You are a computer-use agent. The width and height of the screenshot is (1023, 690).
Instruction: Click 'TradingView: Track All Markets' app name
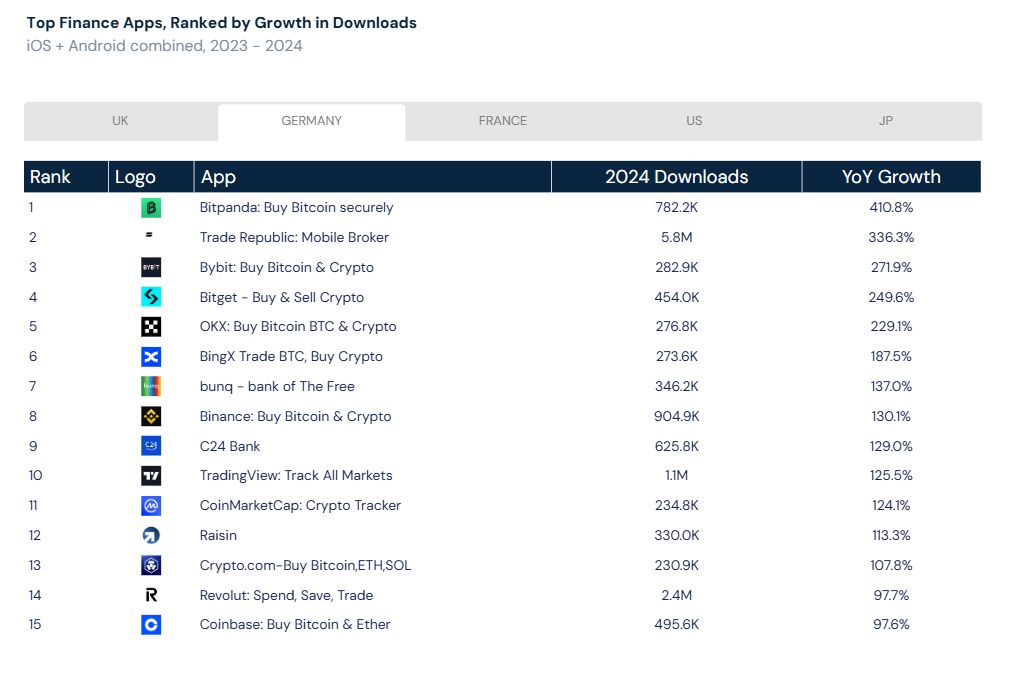pos(296,475)
